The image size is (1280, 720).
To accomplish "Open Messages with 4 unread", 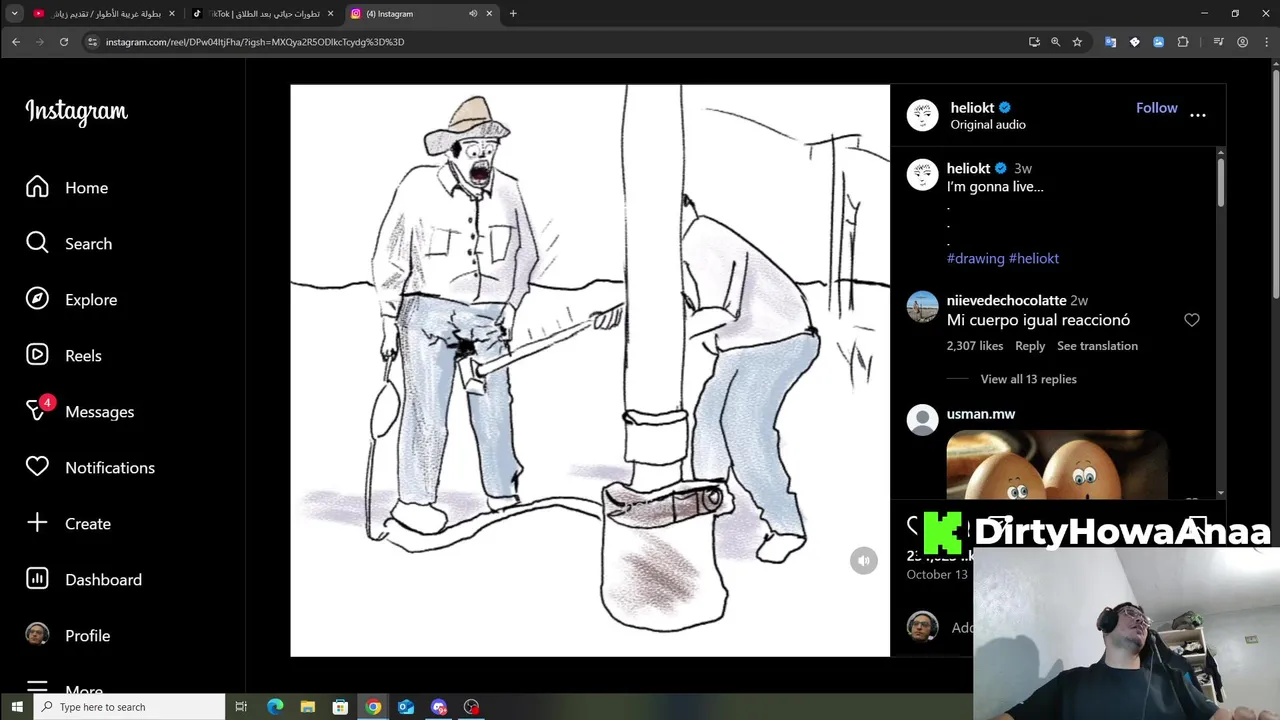I will coord(79,412).
